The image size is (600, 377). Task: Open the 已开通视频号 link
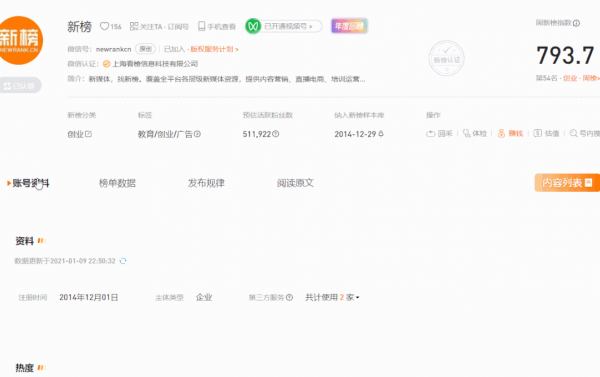click(x=288, y=26)
